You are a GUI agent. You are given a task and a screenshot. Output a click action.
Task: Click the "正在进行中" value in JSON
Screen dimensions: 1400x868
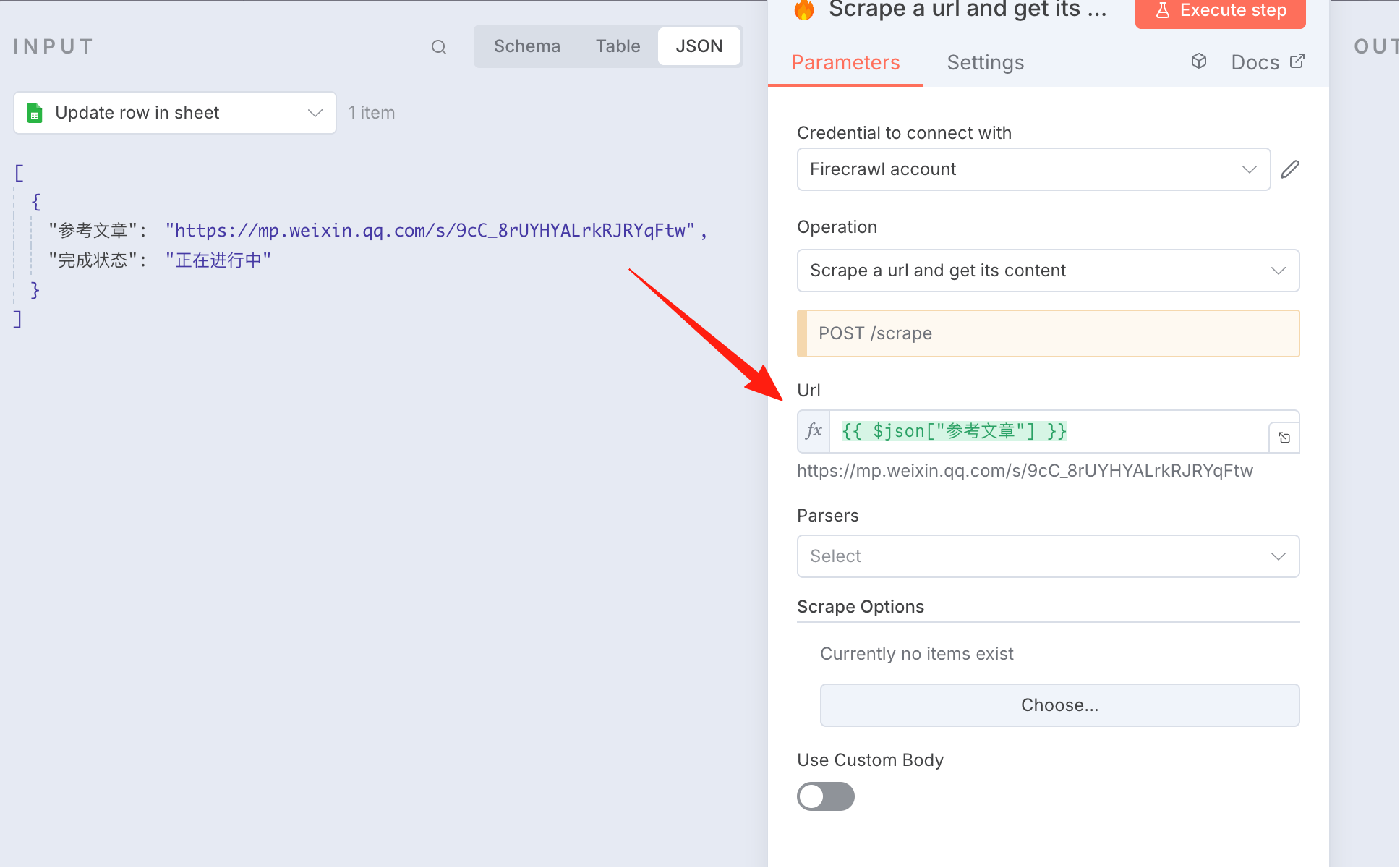pyautogui.click(x=218, y=260)
